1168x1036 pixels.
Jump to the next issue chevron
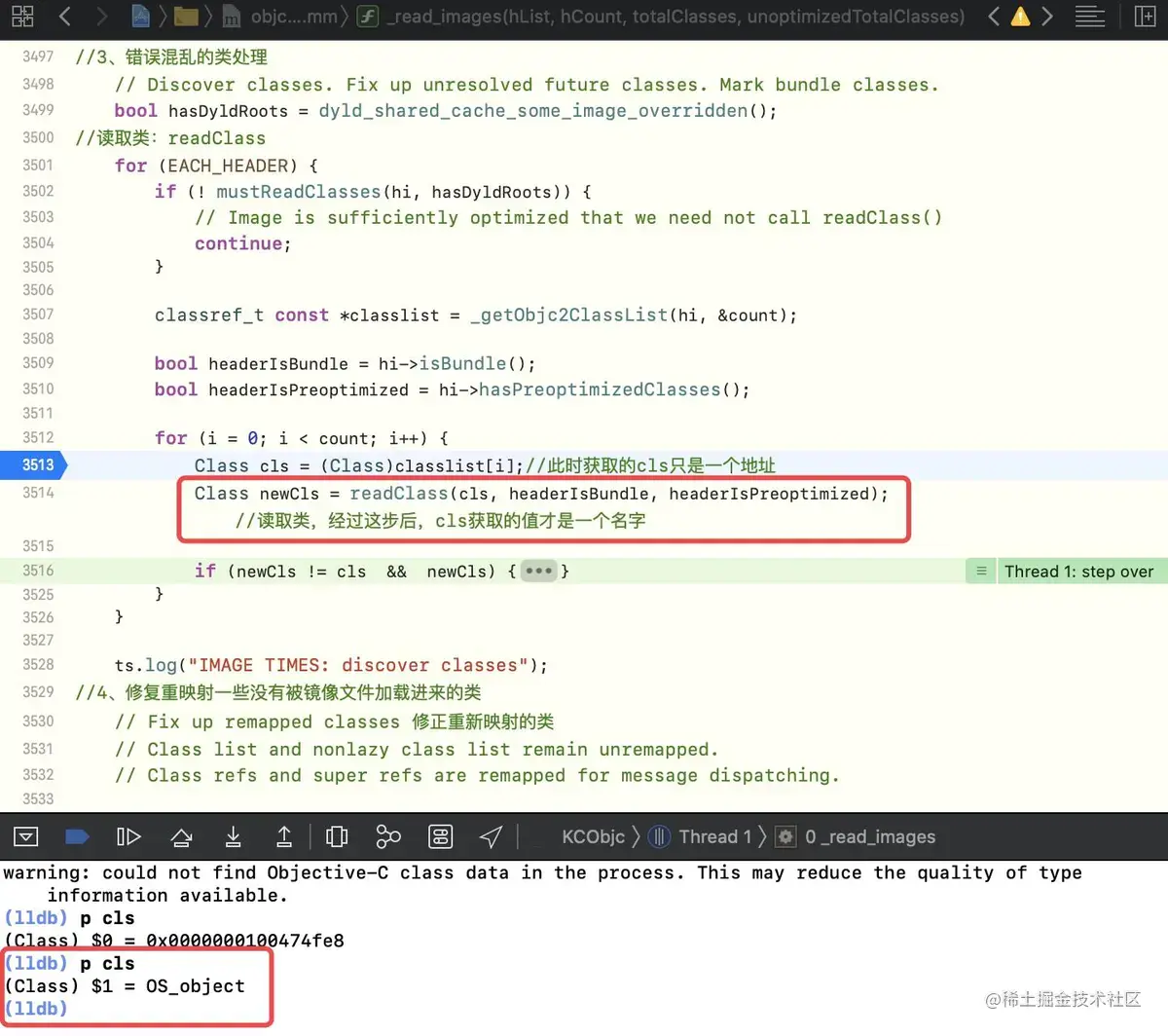tap(1047, 16)
